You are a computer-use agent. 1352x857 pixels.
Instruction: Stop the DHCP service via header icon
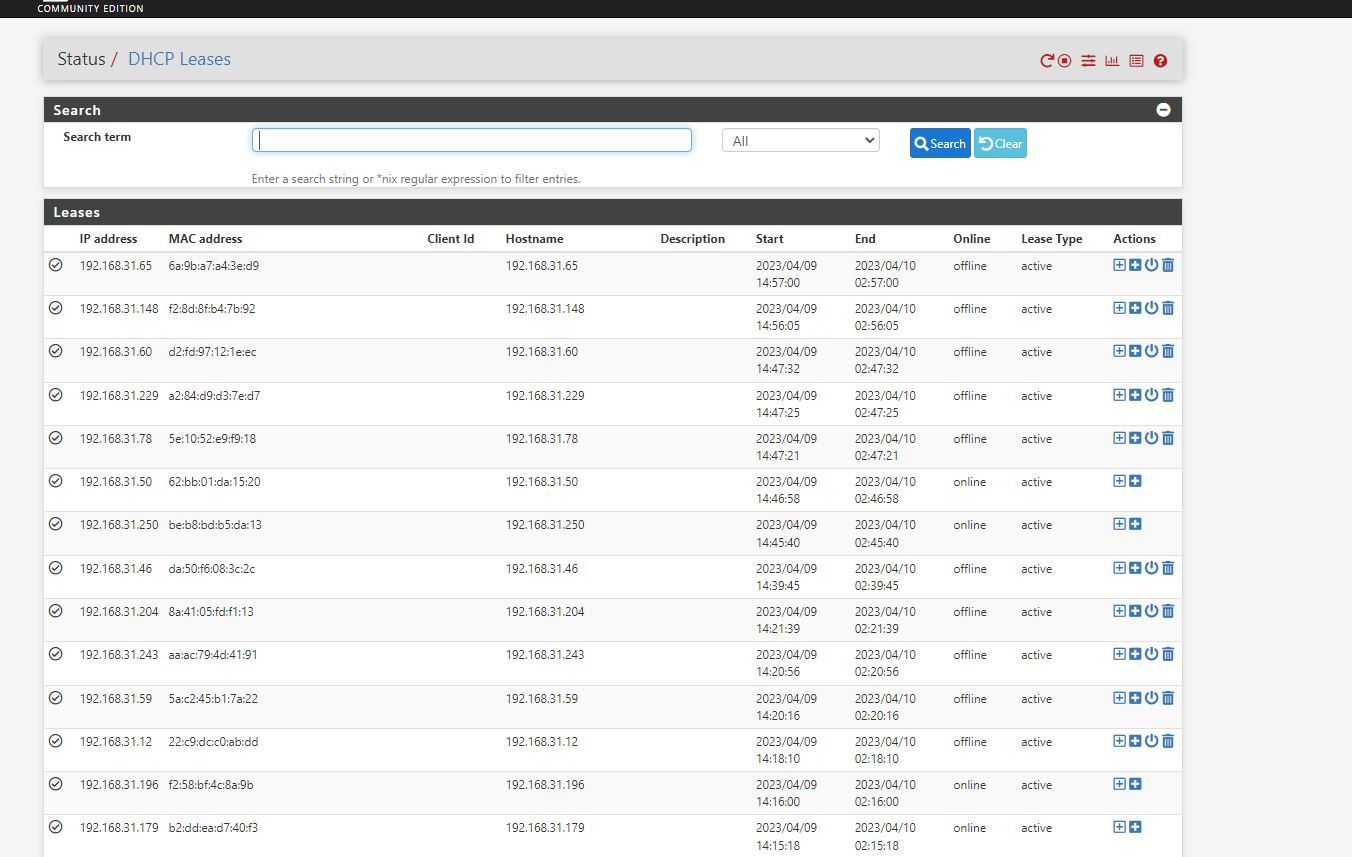point(1065,61)
